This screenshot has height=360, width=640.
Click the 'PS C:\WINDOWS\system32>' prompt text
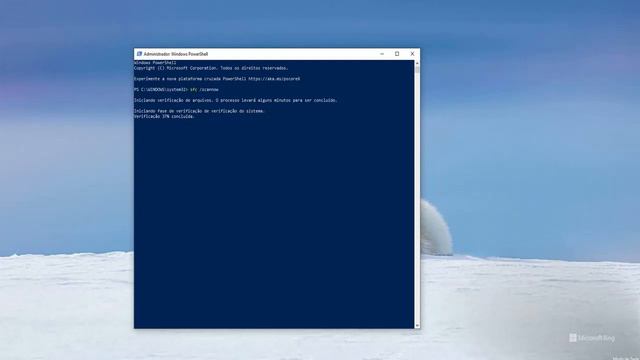161,89
